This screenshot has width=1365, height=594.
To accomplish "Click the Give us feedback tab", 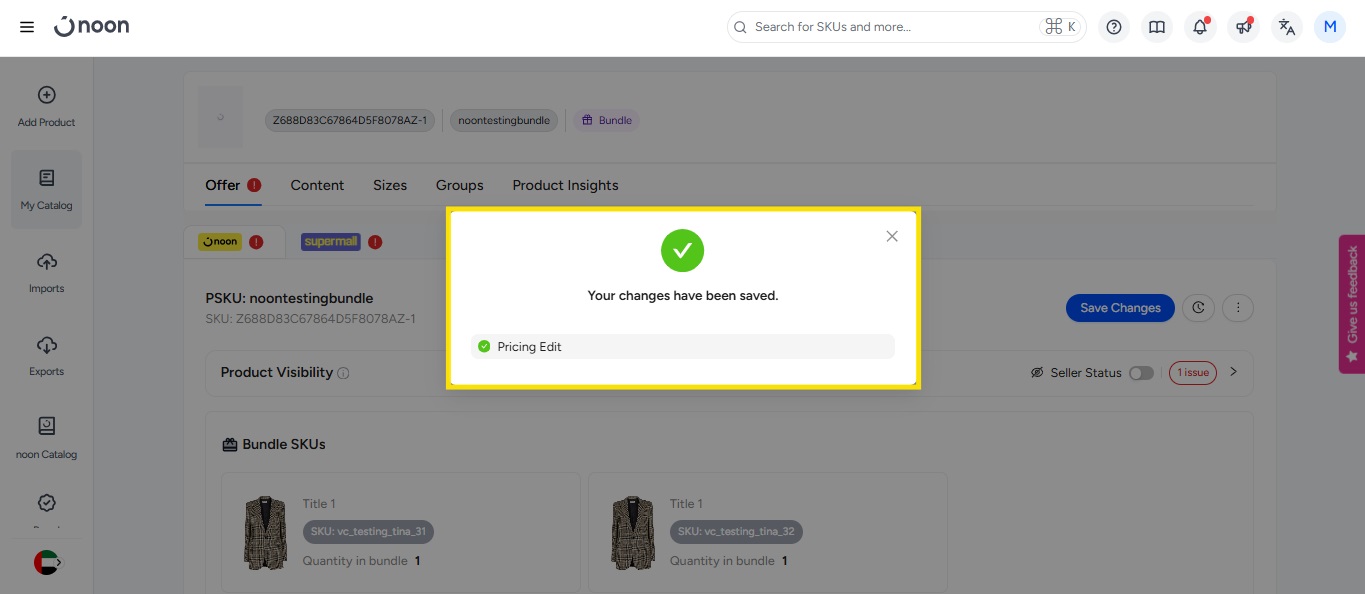I will [1352, 304].
